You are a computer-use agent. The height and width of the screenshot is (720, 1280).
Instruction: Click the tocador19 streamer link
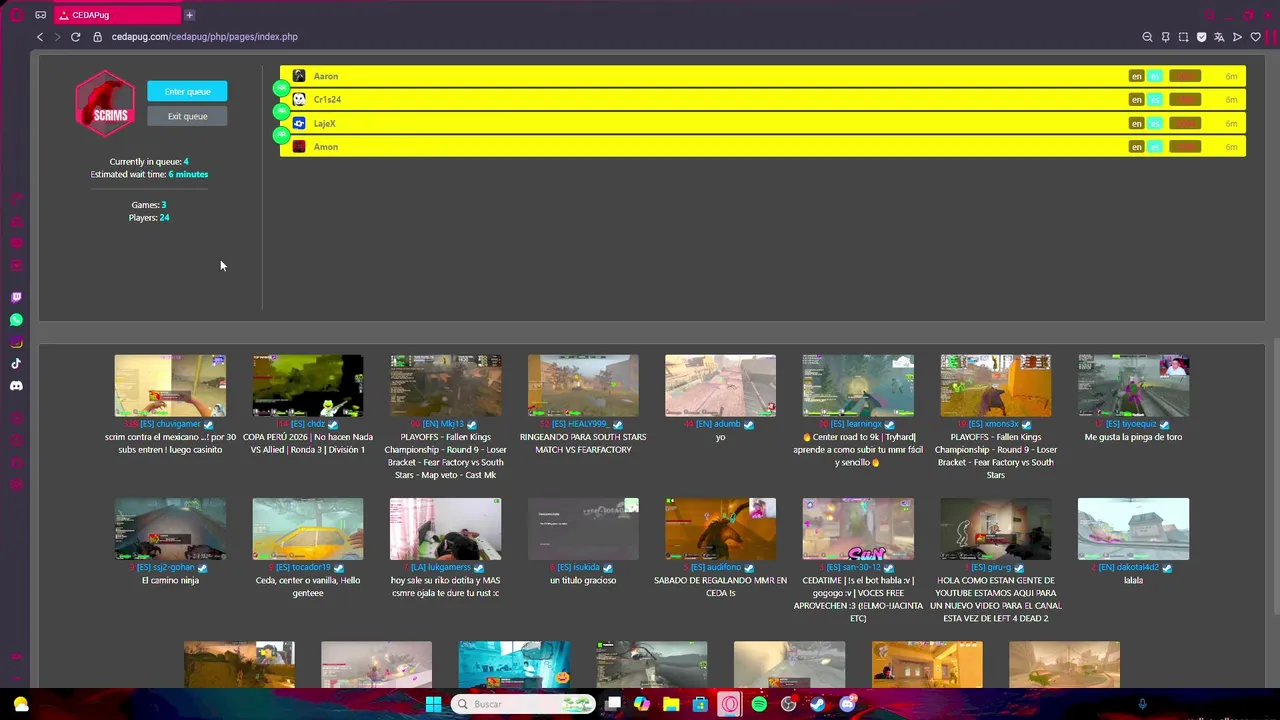[303, 568]
